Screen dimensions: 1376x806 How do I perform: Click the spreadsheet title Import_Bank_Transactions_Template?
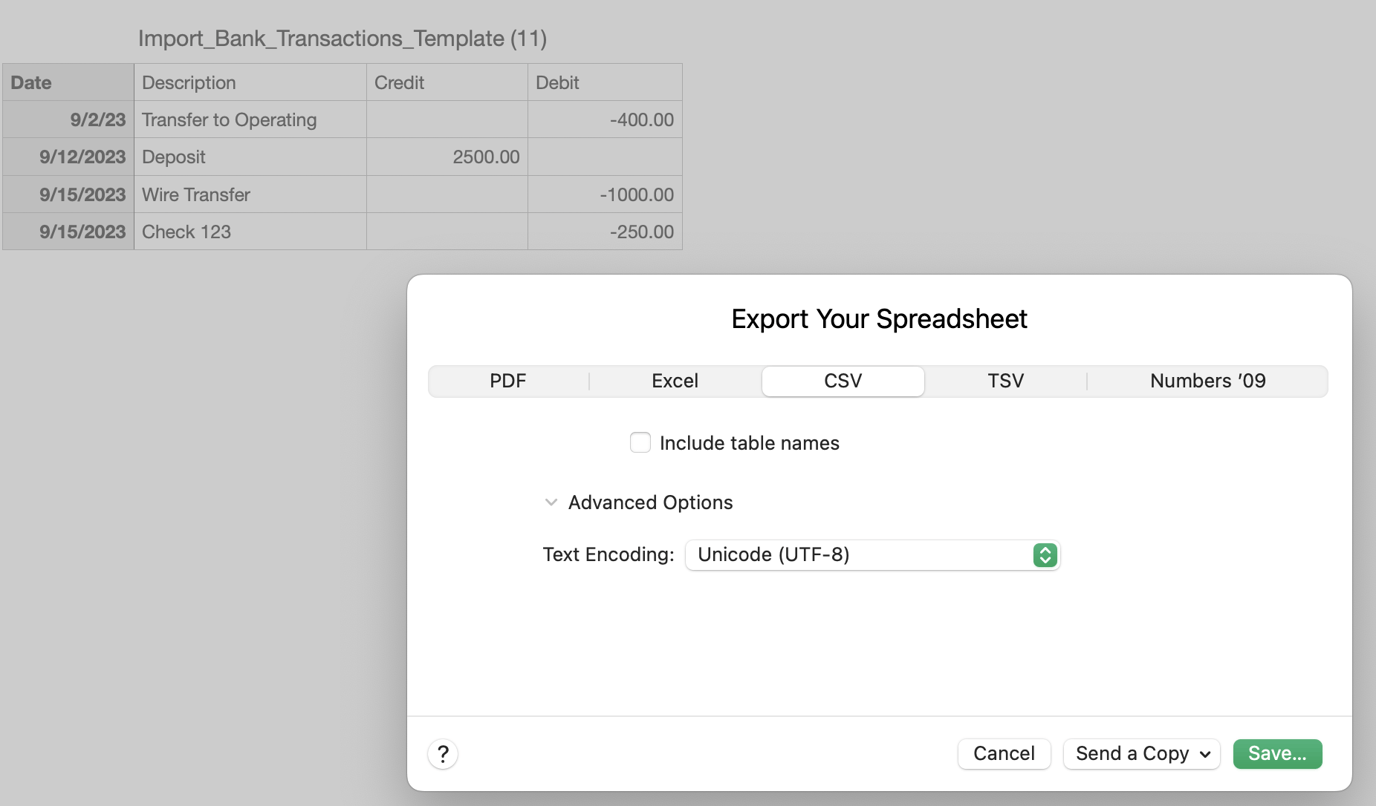coord(342,38)
